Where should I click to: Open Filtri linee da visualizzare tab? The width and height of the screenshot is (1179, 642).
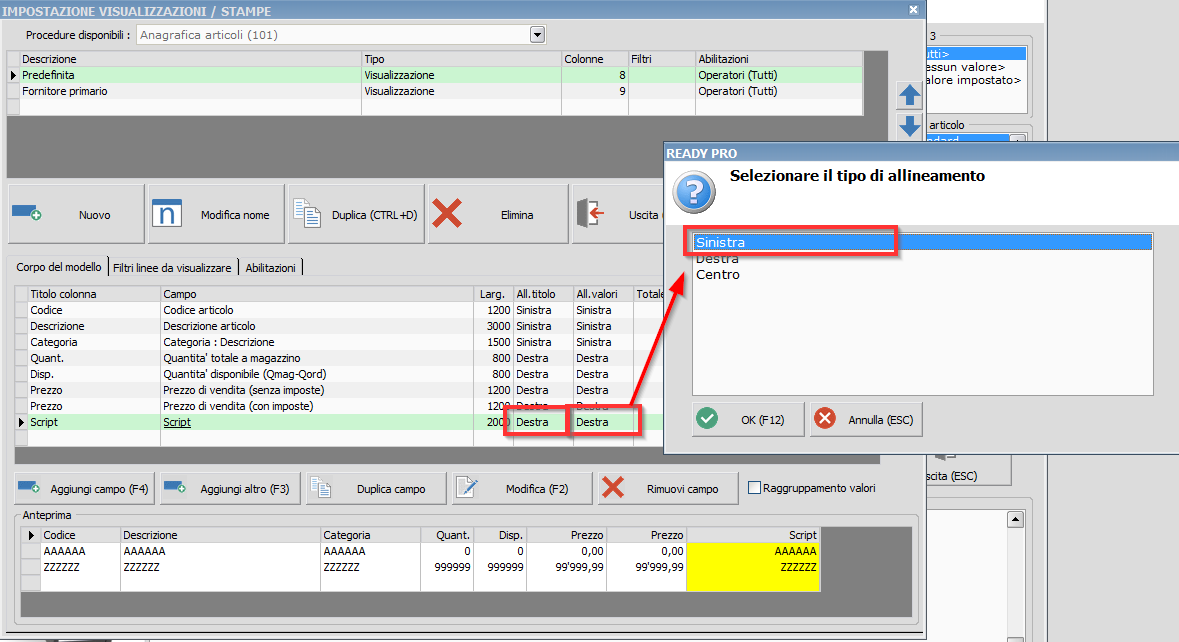tap(172, 268)
